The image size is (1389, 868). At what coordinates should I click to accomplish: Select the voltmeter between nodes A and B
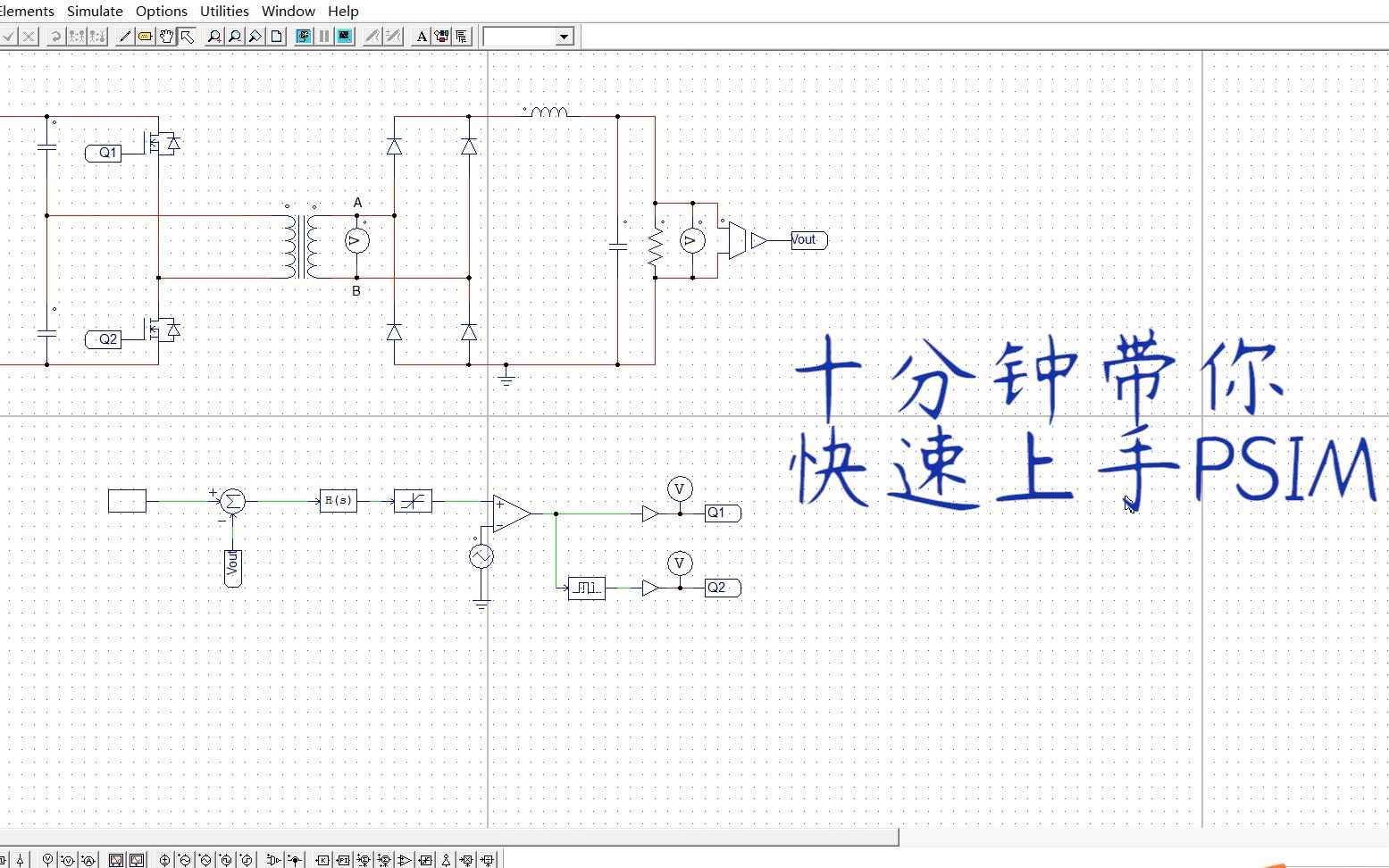pyautogui.click(x=356, y=240)
